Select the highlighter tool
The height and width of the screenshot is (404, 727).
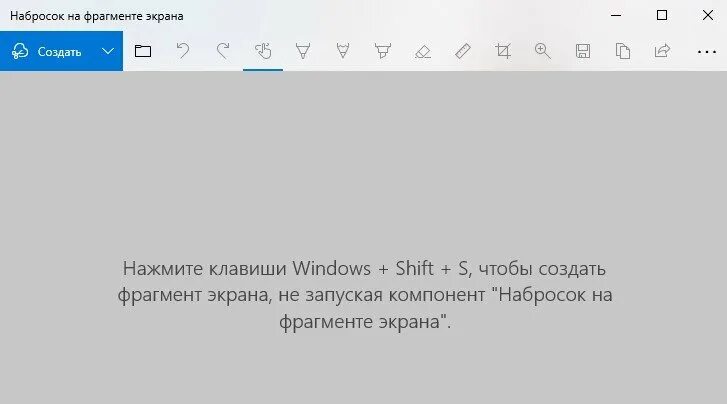(383, 51)
